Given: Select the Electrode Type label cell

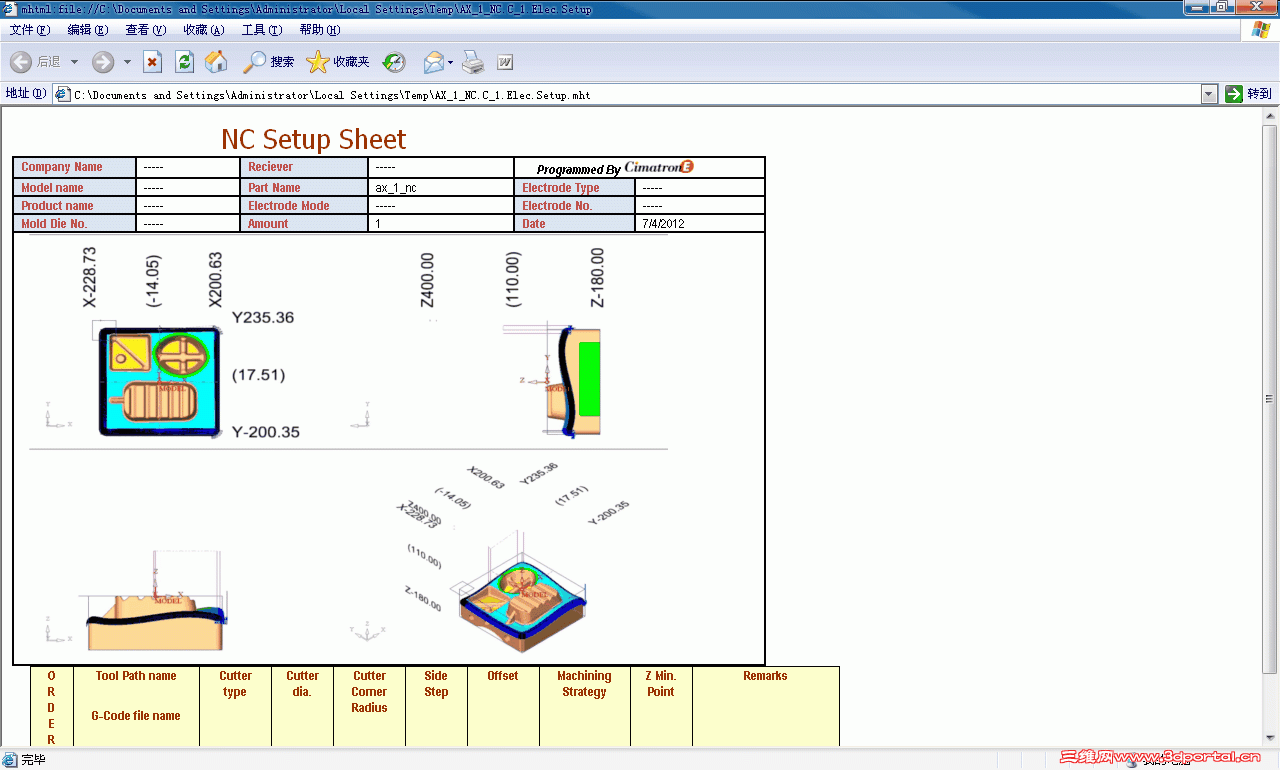Looking at the screenshot, I should pos(574,188).
